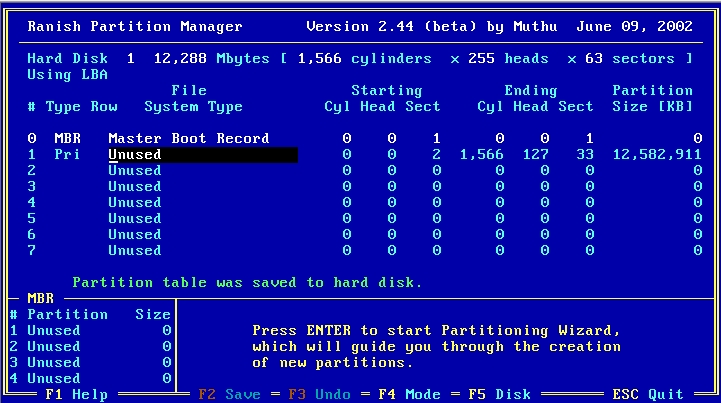Click the Version 2.44 (beta) text
This screenshot has width=721, height=403.
coord(391,26)
